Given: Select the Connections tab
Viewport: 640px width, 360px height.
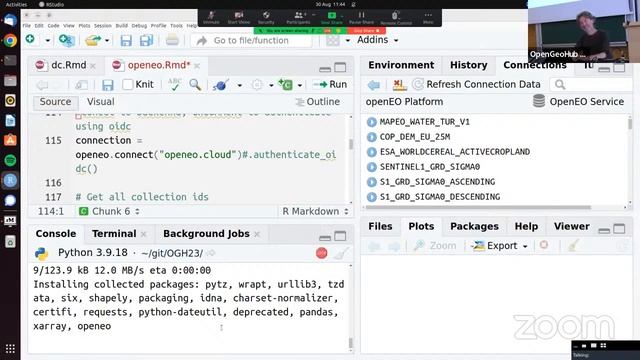Looking at the screenshot, I should click(535, 65).
